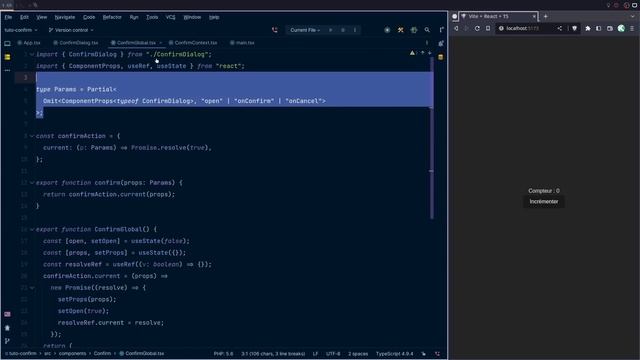Open the Tools menu

click(x=152, y=17)
